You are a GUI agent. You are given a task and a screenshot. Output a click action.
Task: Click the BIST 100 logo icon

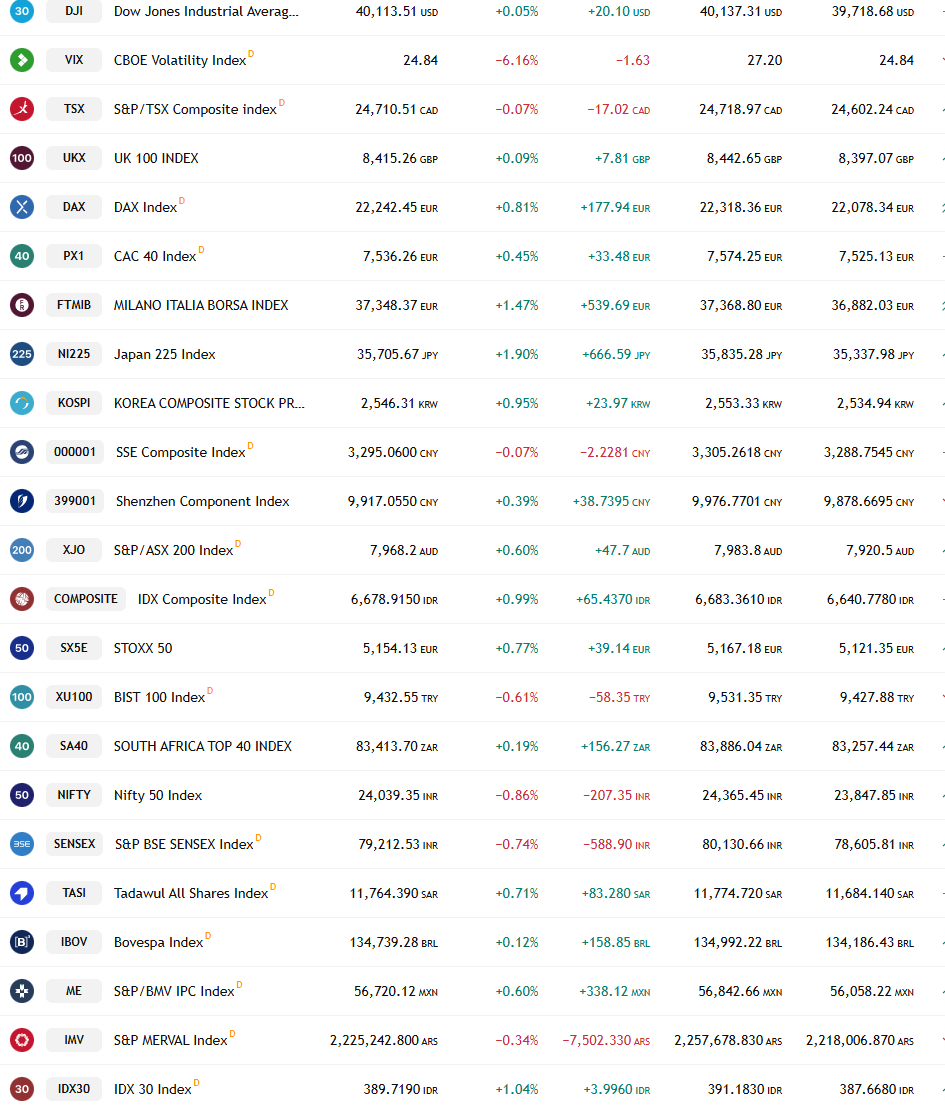(22, 697)
